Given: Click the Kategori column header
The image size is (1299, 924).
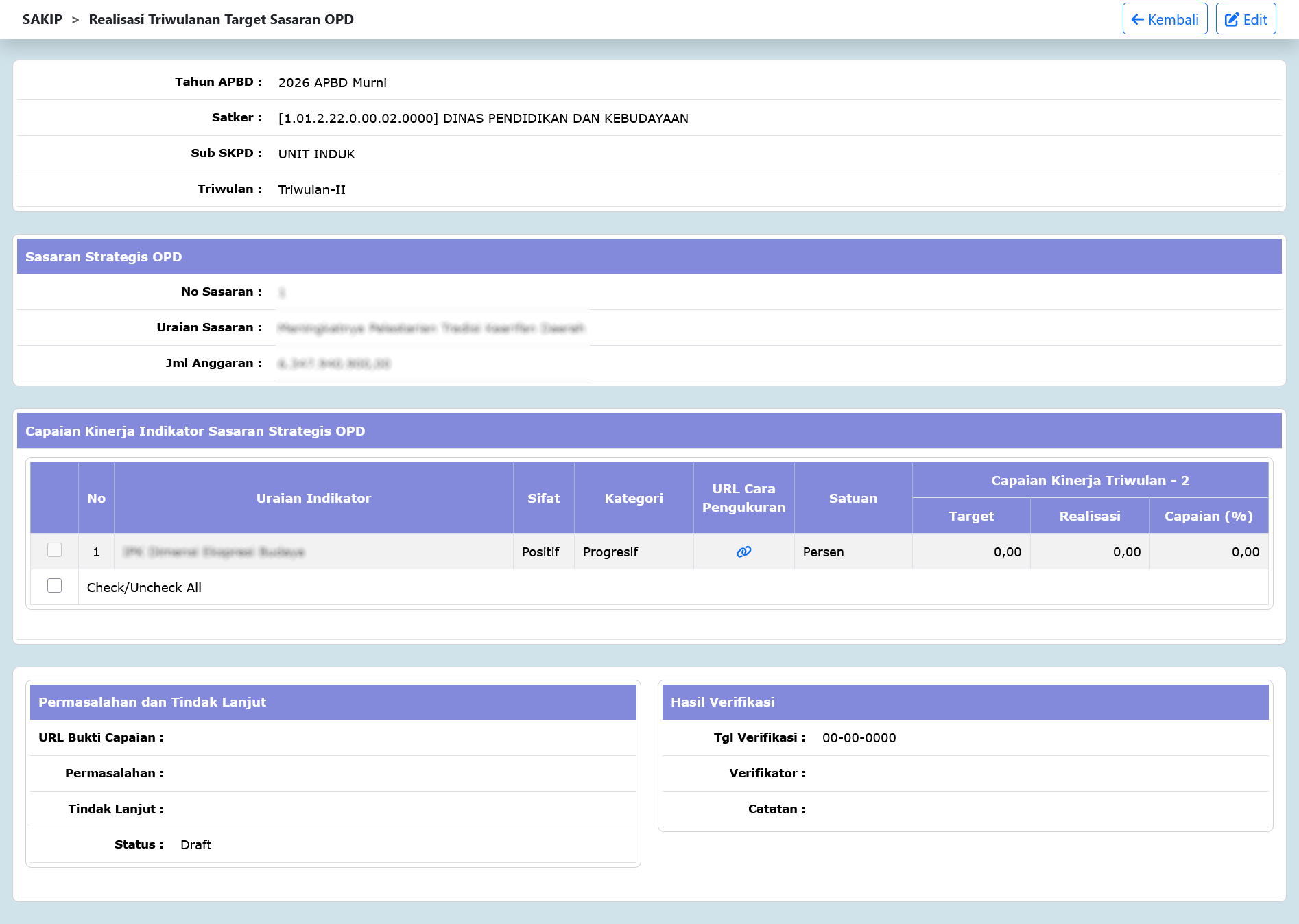Looking at the screenshot, I should click(x=634, y=498).
